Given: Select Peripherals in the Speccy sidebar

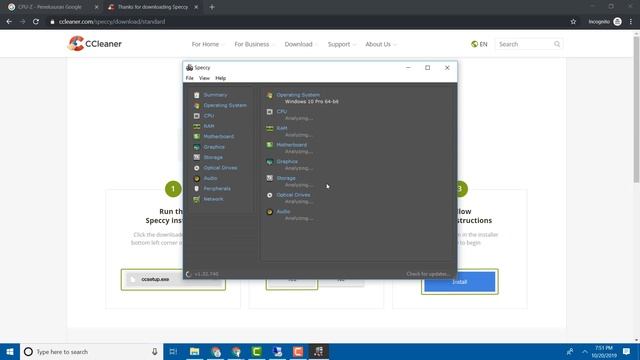Looking at the screenshot, I should click(217, 189).
